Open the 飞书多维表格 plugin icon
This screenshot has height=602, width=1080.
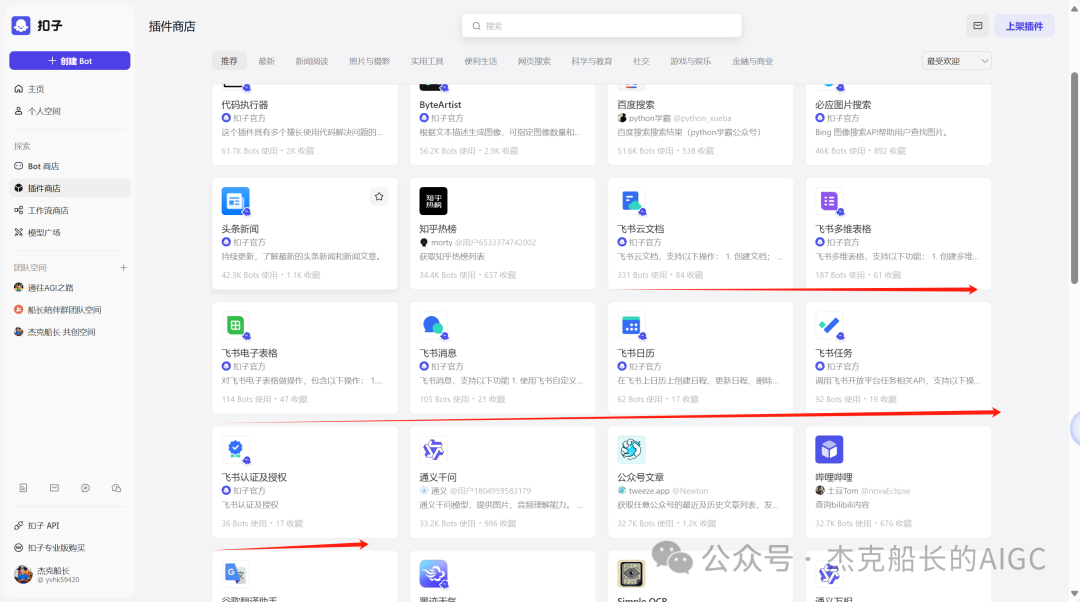coord(829,201)
